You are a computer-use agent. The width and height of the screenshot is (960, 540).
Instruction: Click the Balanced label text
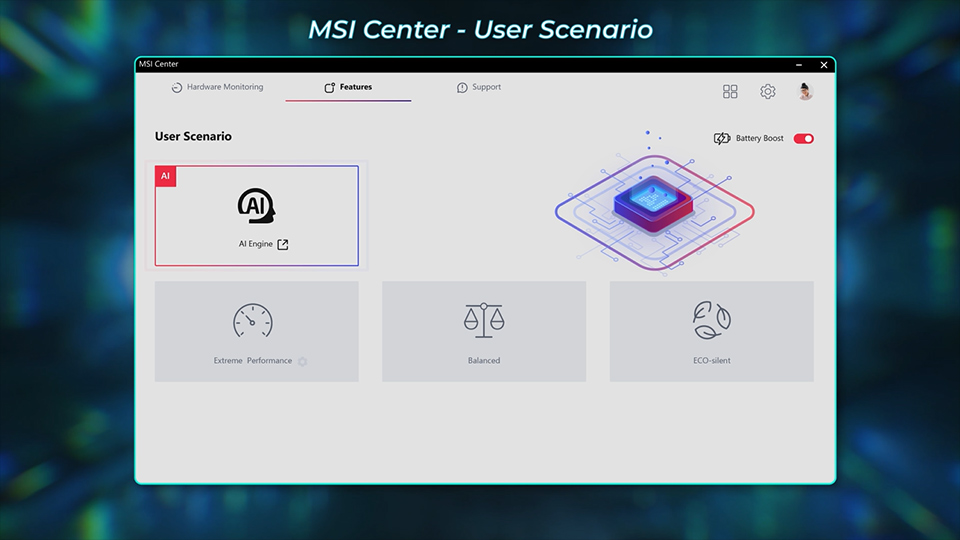484,361
